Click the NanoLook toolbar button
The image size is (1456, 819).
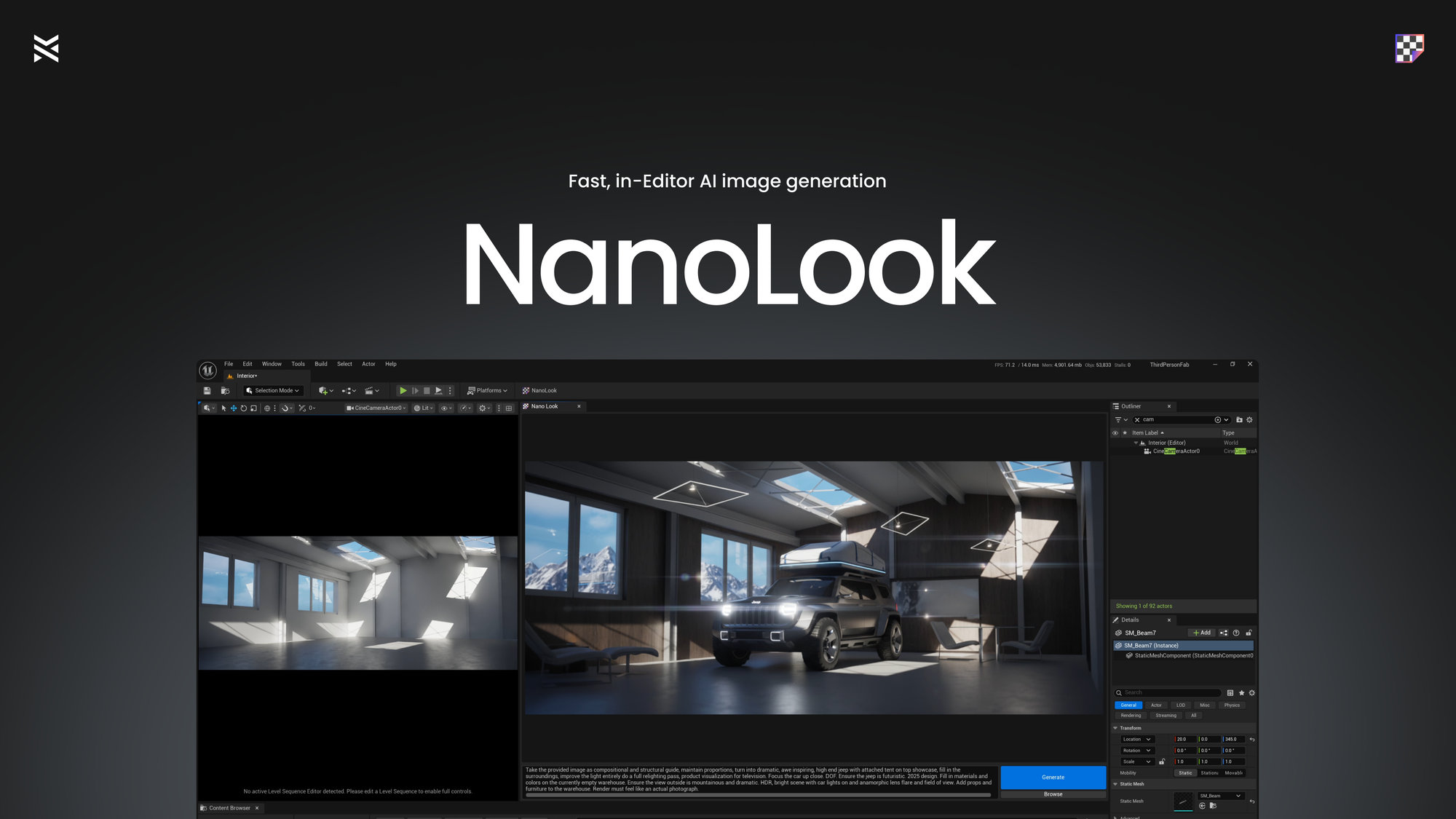click(539, 391)
